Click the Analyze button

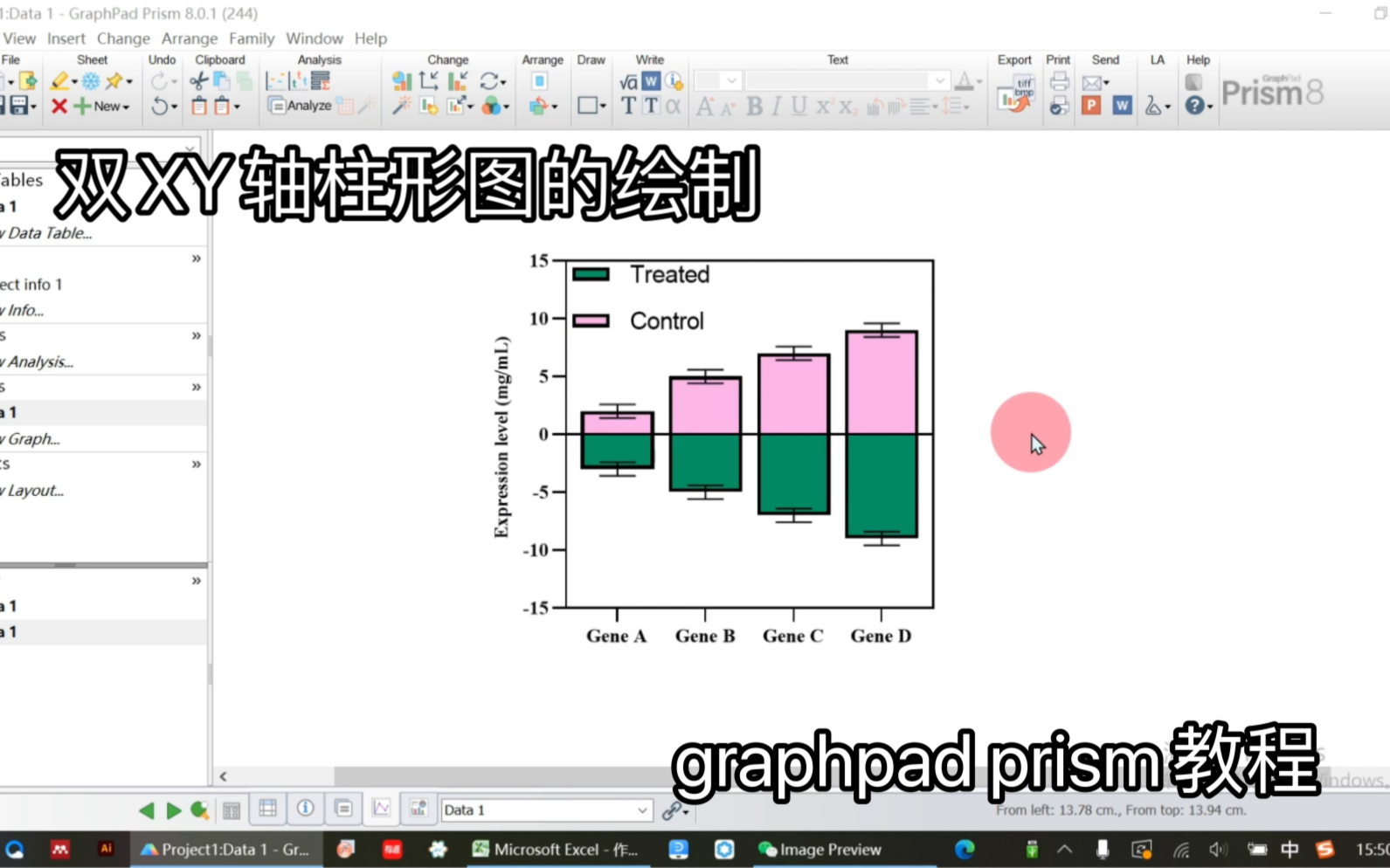(300, 106)
